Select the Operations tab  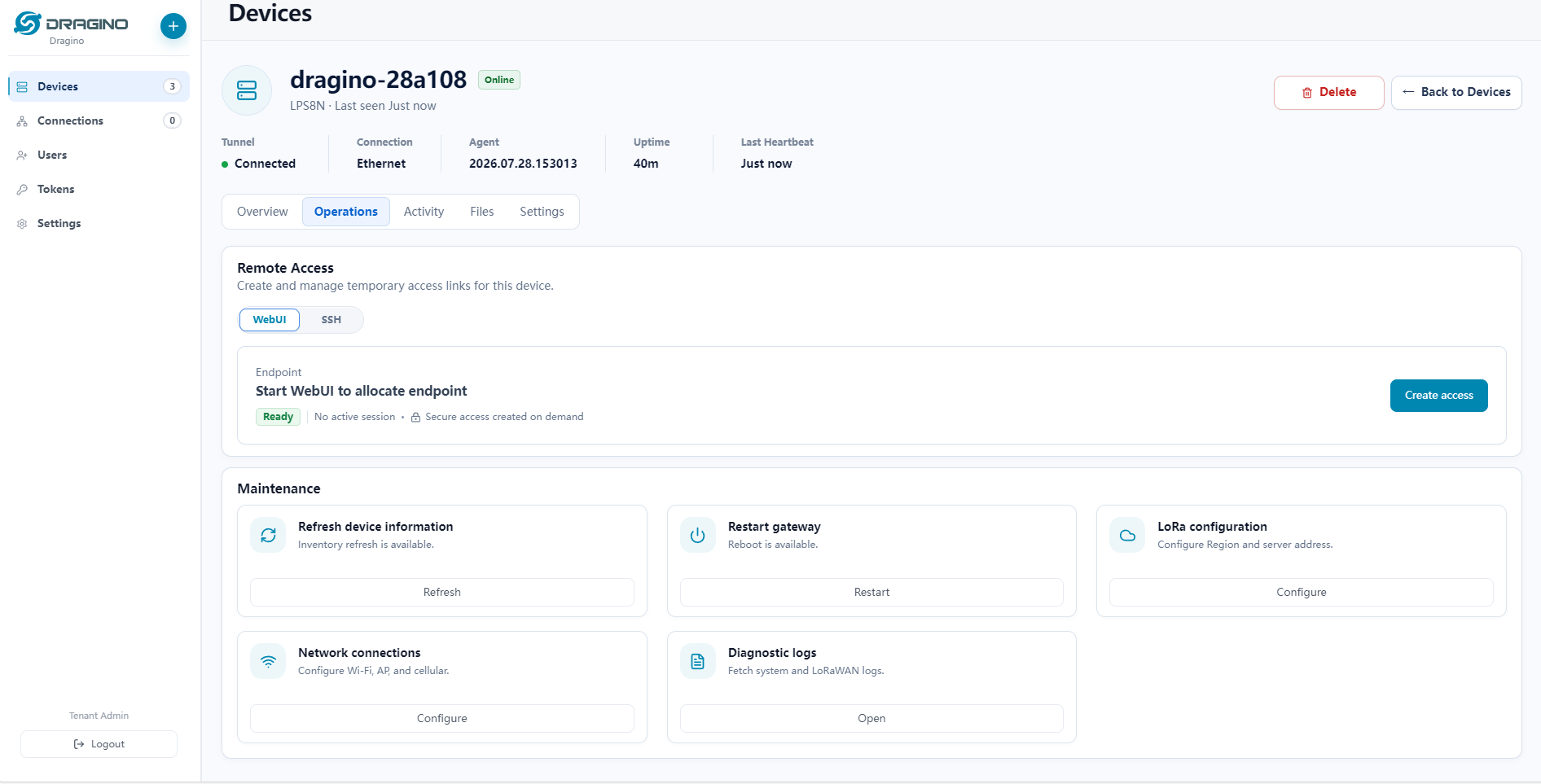pos(346,212)
